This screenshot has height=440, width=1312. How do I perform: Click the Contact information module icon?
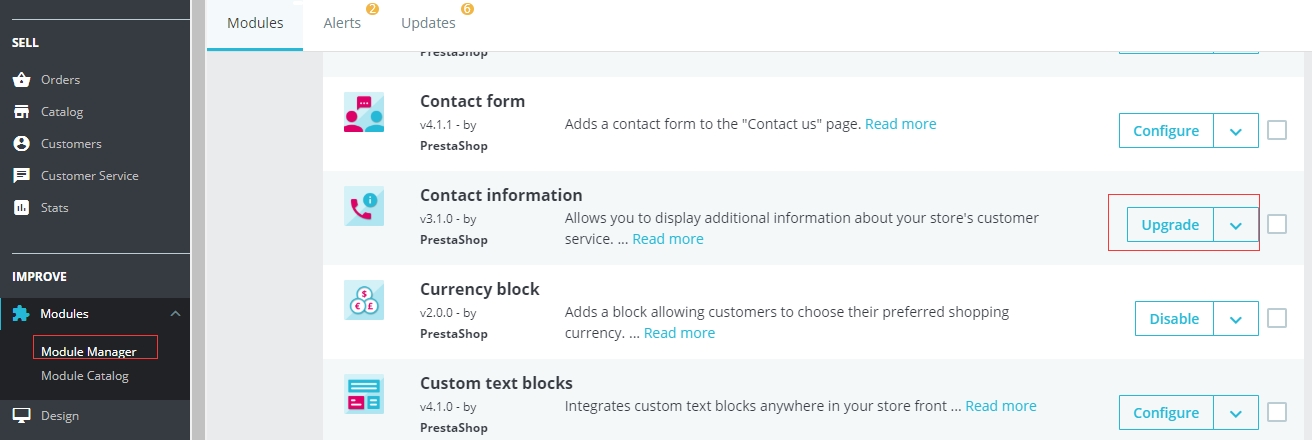(363, 206)
